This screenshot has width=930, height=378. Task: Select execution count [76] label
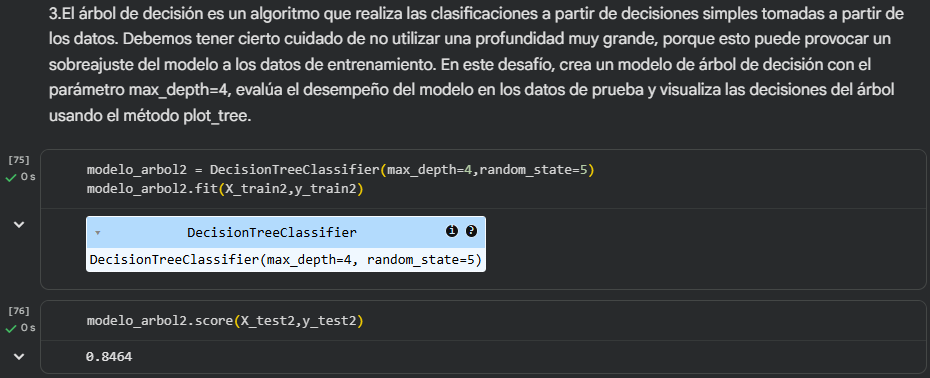click(x=19, y=311)
